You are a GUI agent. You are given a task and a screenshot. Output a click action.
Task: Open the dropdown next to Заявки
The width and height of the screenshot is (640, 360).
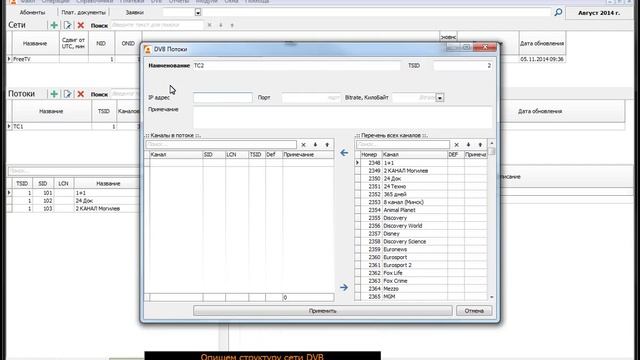click(x=198, y=12)
